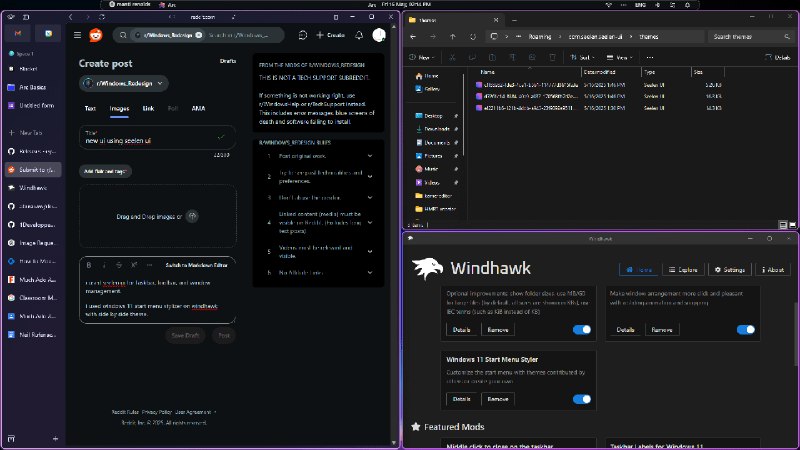The width and height of the screenshot is (800, 450).
Task: Click the image upload arrow icon
Action: coord(192,216)
